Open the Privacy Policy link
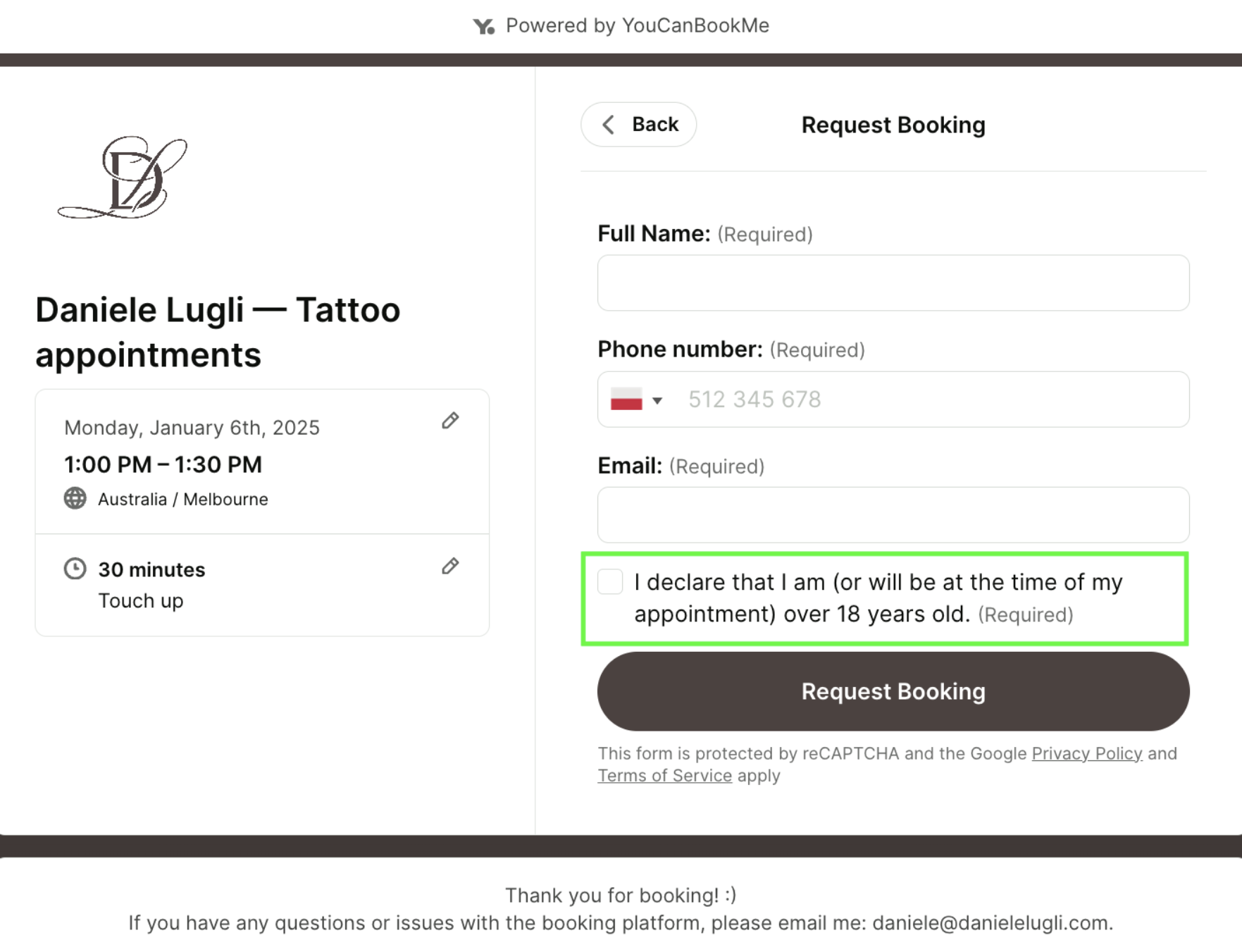The width and height of the screenshot is (1242, 952). coord(1086,753)
